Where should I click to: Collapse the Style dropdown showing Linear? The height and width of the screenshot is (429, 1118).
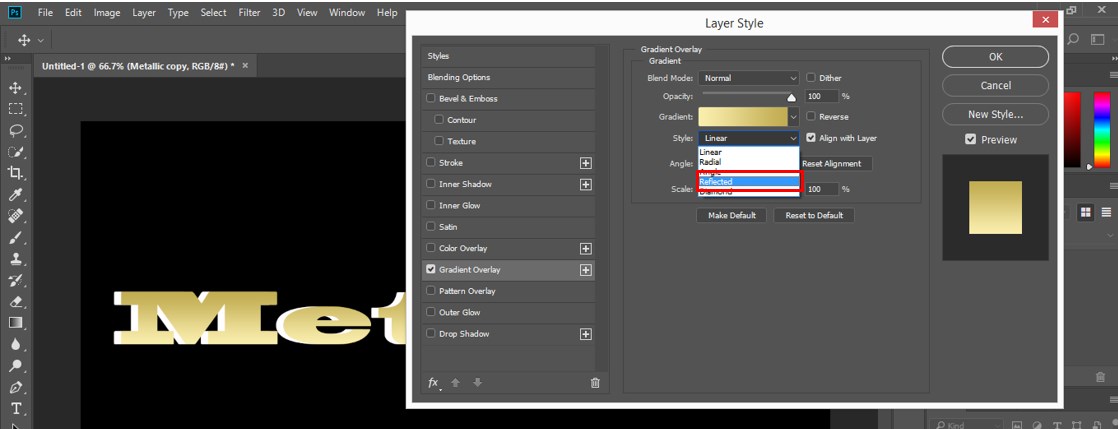tap(749, 138)
